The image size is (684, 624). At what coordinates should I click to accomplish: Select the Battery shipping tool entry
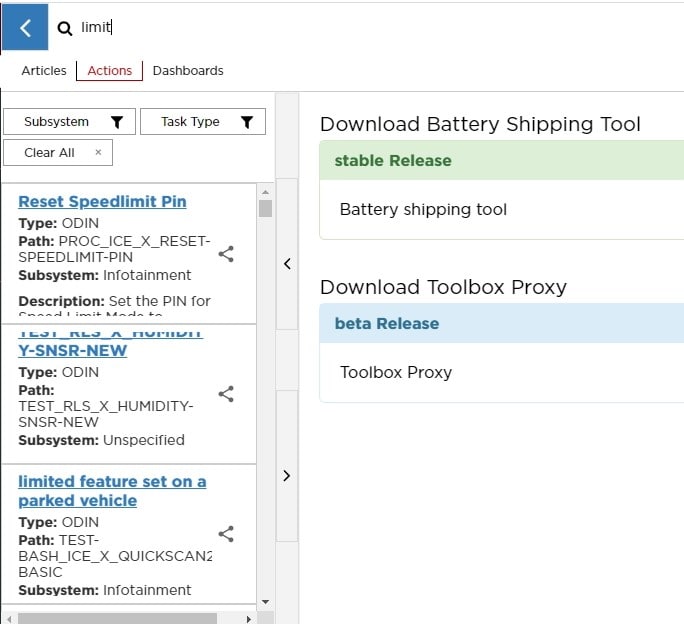[x=423, y=210]
